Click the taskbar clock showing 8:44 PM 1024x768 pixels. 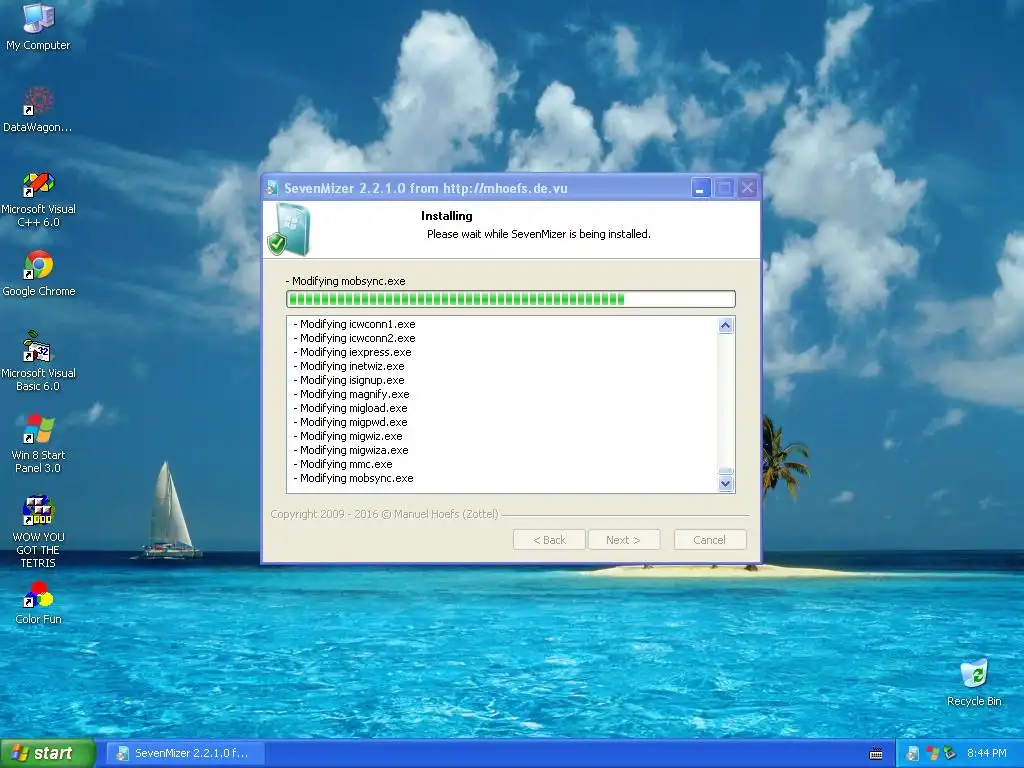(x=986, y=754)
